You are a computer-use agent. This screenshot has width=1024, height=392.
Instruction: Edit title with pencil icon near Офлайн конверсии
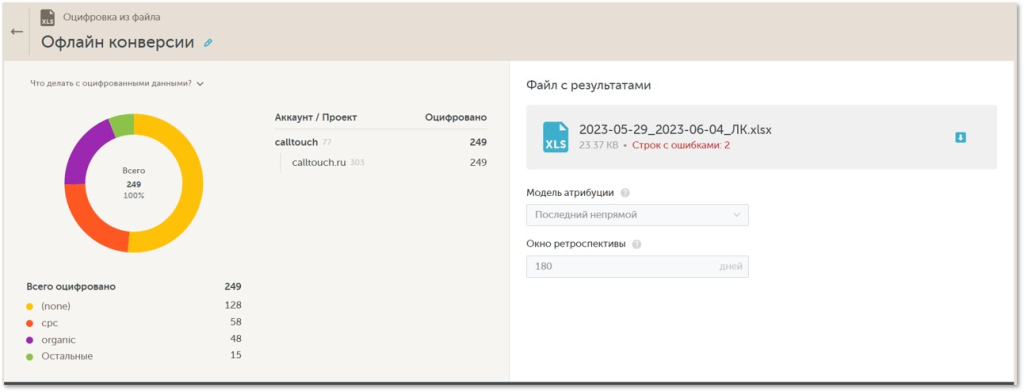tap(208, 43)
